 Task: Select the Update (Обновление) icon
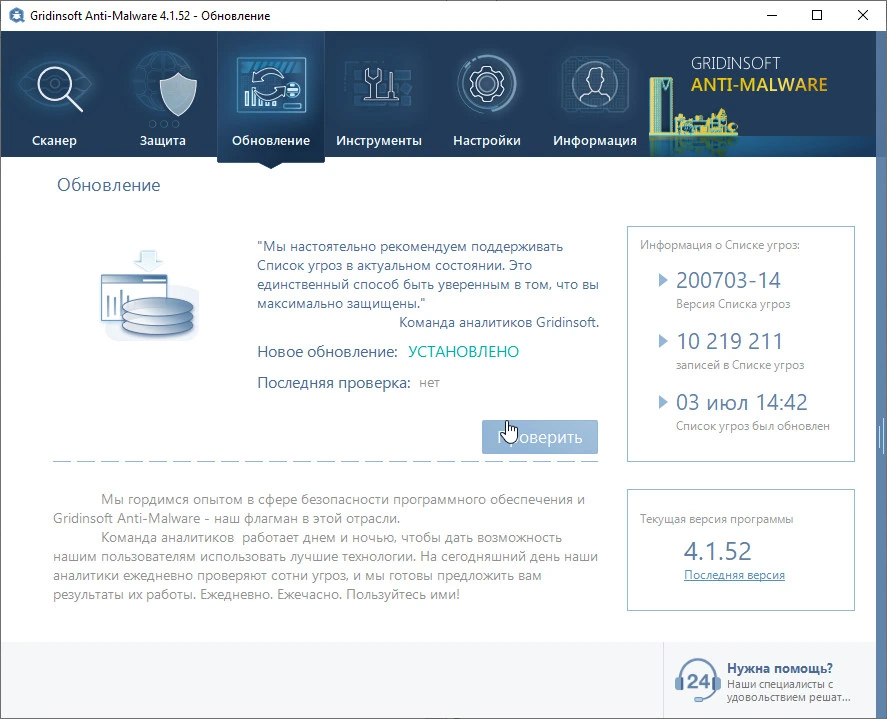[x=271, y=85]
